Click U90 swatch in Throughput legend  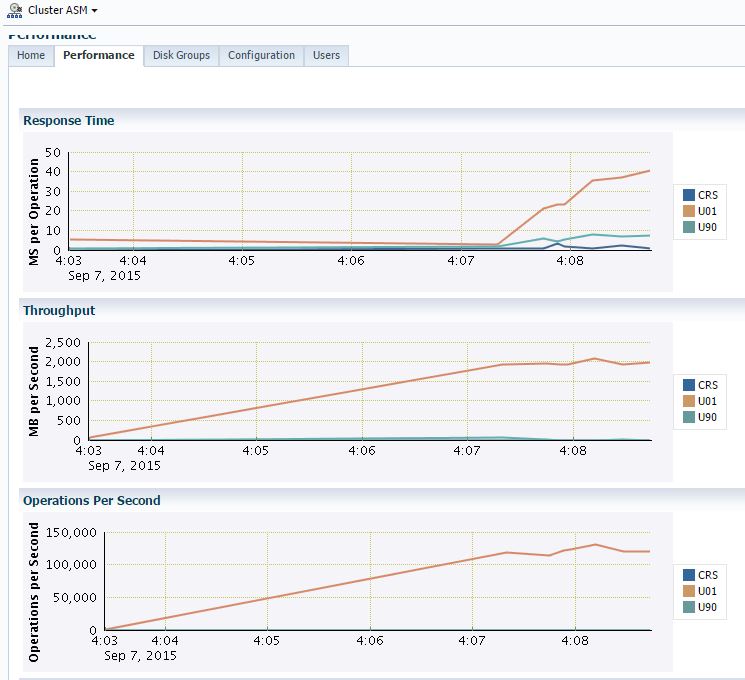[689, 417]
